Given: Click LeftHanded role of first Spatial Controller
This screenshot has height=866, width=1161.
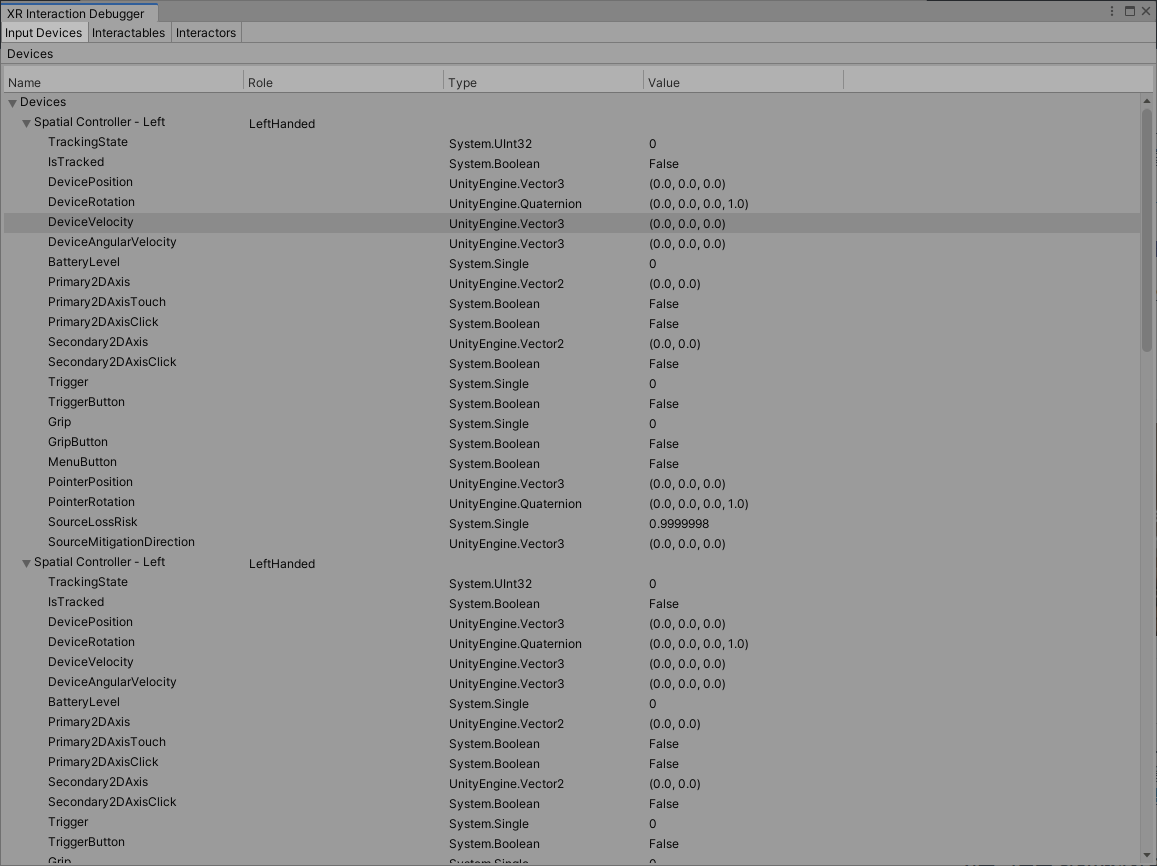Looking at the screenshot, I should tap(282, 124).
